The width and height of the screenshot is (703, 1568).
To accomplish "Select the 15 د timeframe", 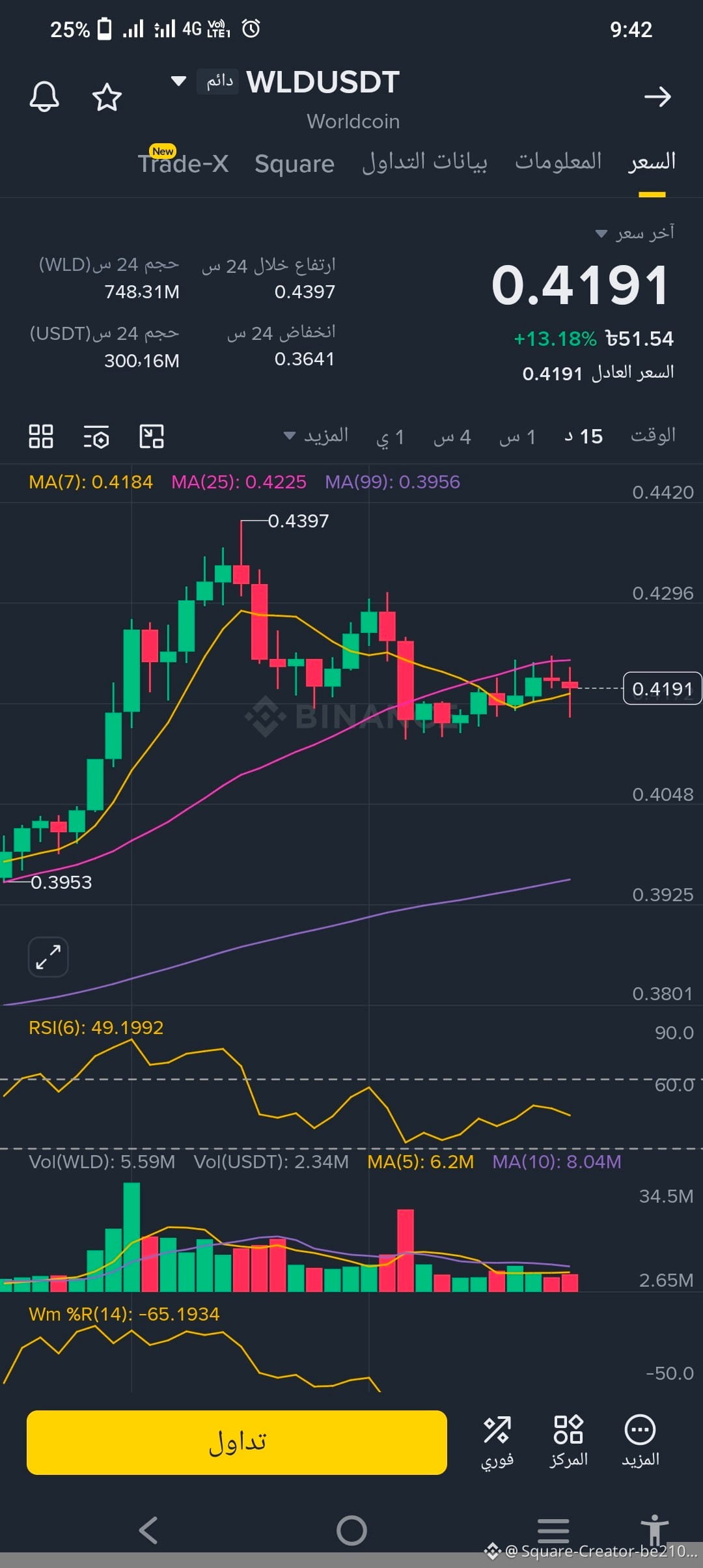I will pos(584,436).
